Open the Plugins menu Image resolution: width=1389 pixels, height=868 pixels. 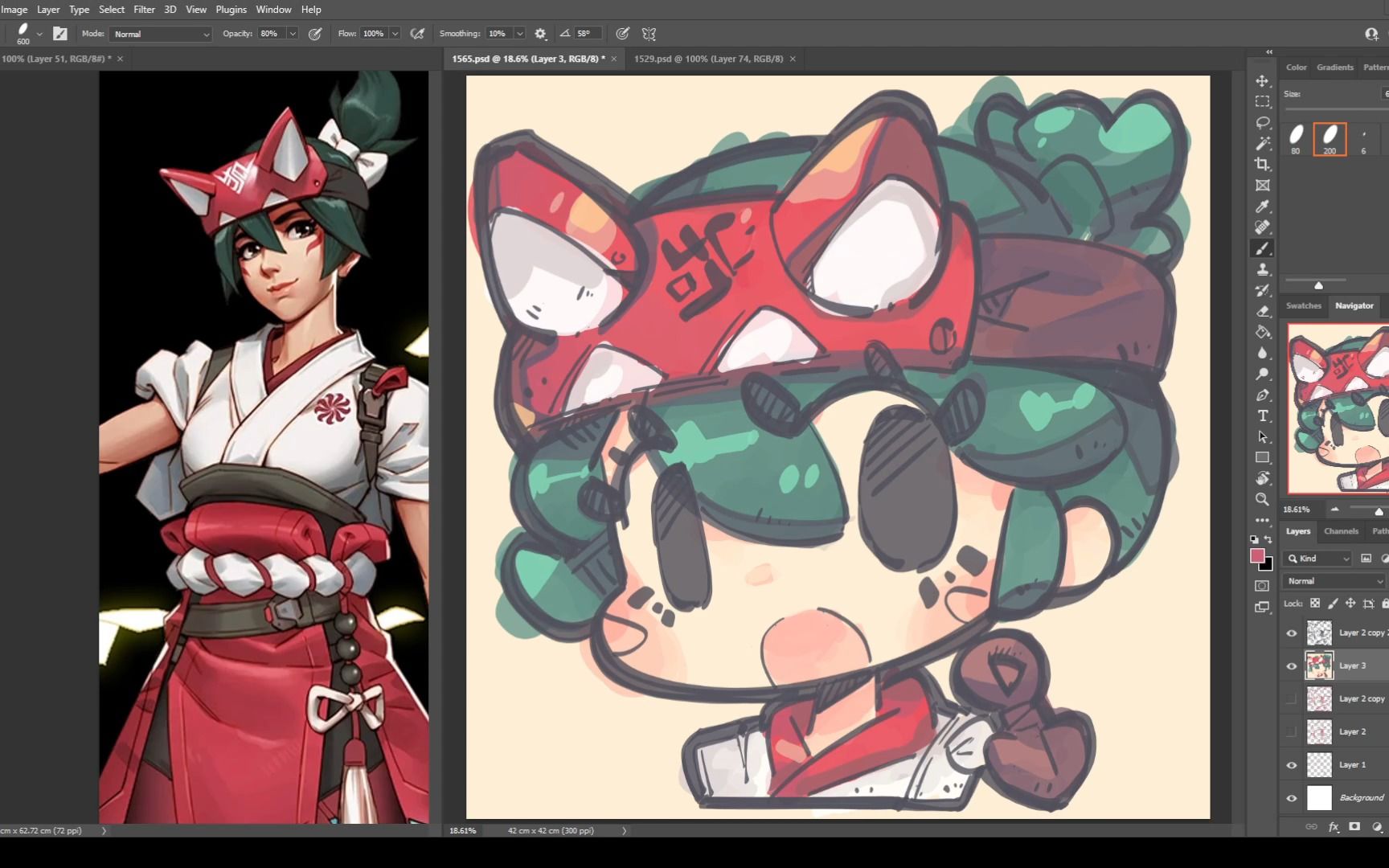[x=231, y=10]
